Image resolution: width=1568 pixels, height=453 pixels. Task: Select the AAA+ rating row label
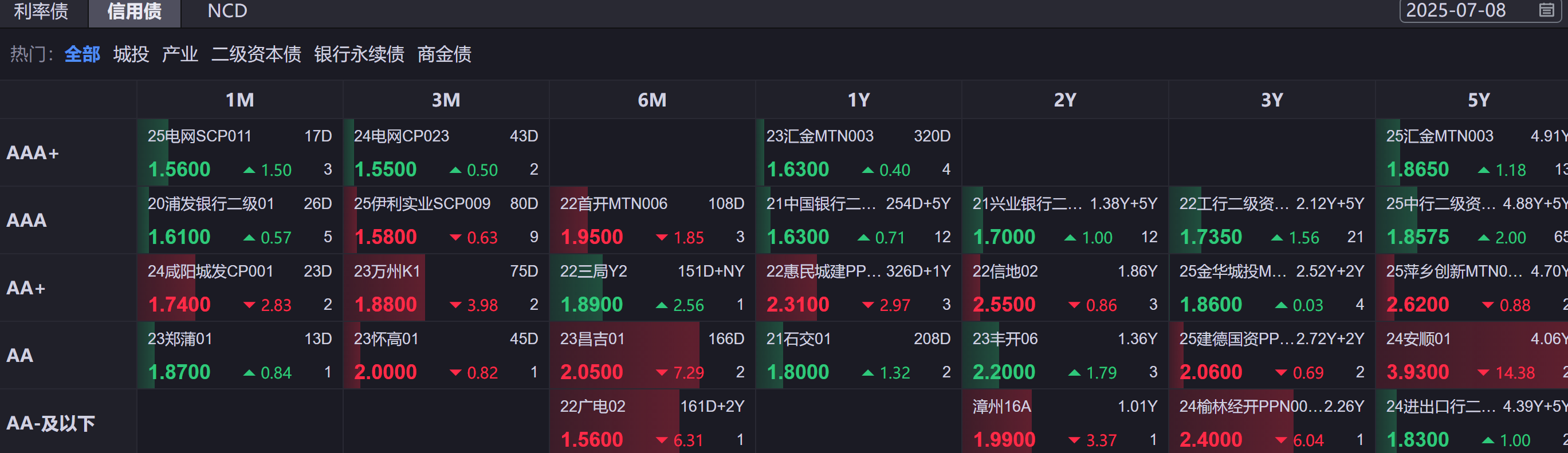pyautogui.click(x=33, y=153)
